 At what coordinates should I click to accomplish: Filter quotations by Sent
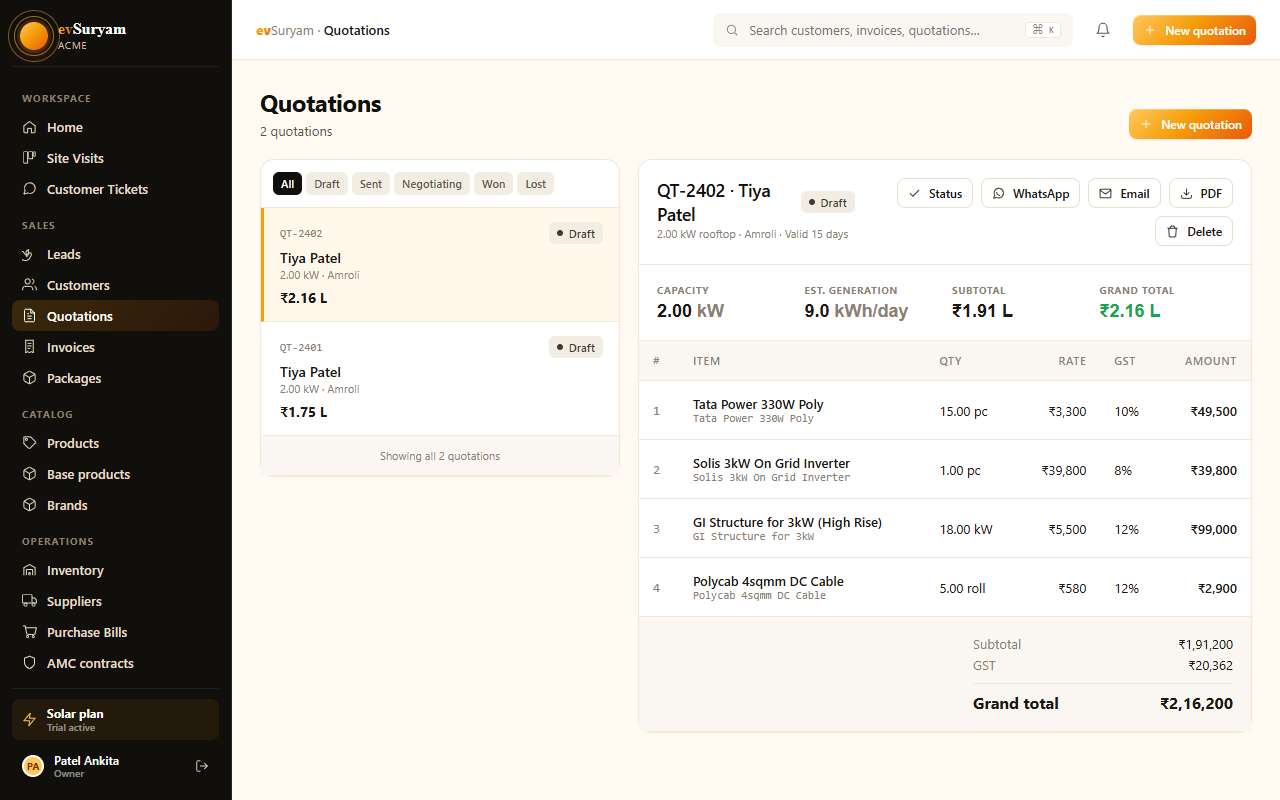[371, 184]
